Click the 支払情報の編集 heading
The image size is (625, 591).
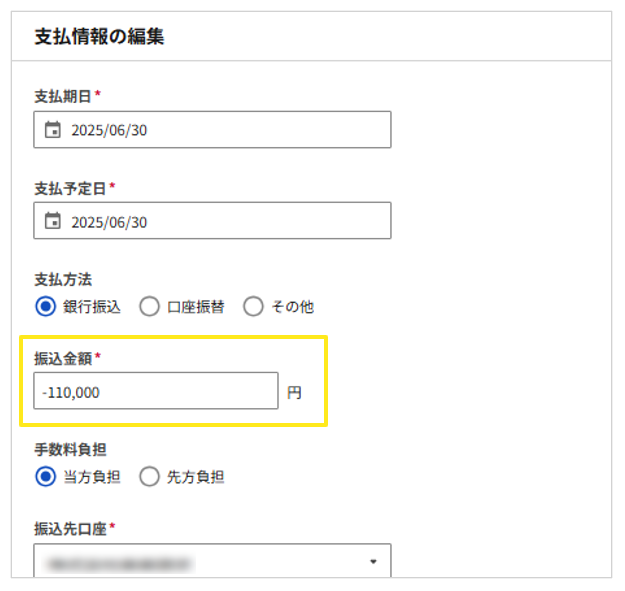click(x=99, y=38)
